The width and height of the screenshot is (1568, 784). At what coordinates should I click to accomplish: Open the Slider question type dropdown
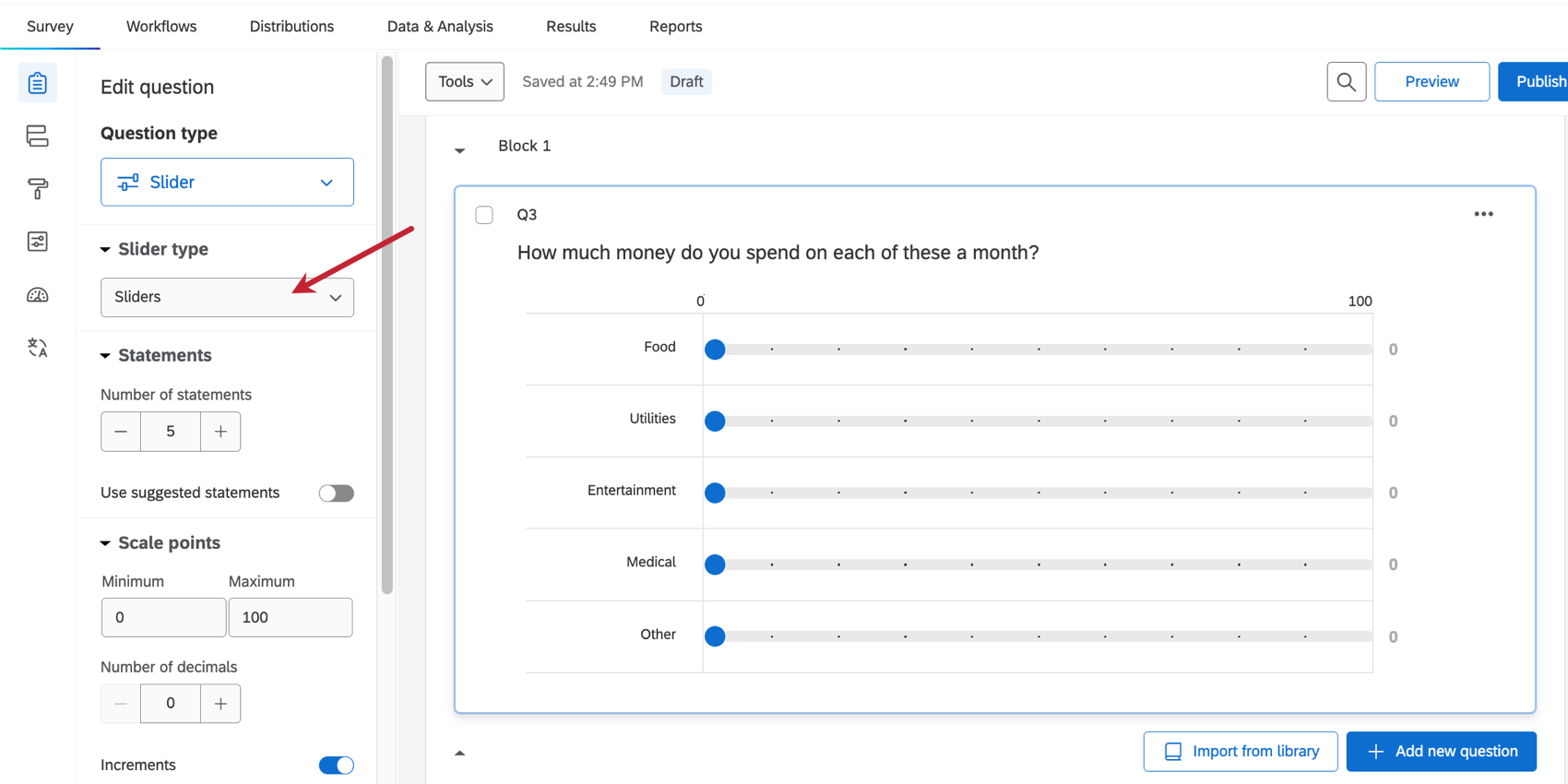(x=227, y=182)
